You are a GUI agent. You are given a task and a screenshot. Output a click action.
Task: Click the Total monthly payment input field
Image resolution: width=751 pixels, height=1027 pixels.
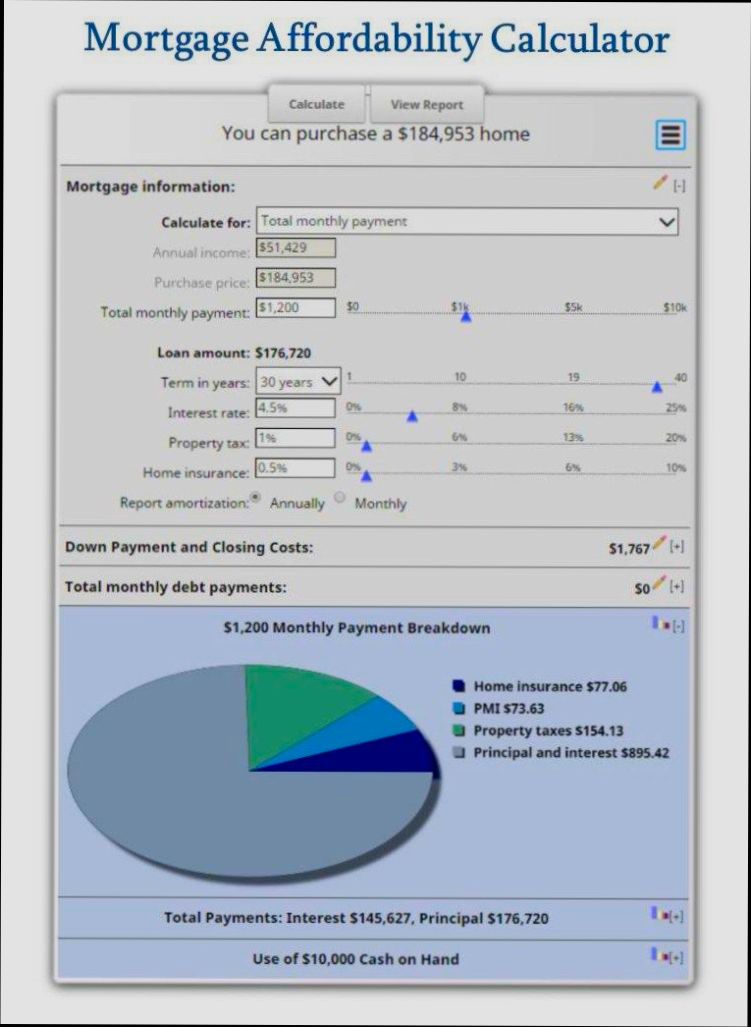(296, 308)
